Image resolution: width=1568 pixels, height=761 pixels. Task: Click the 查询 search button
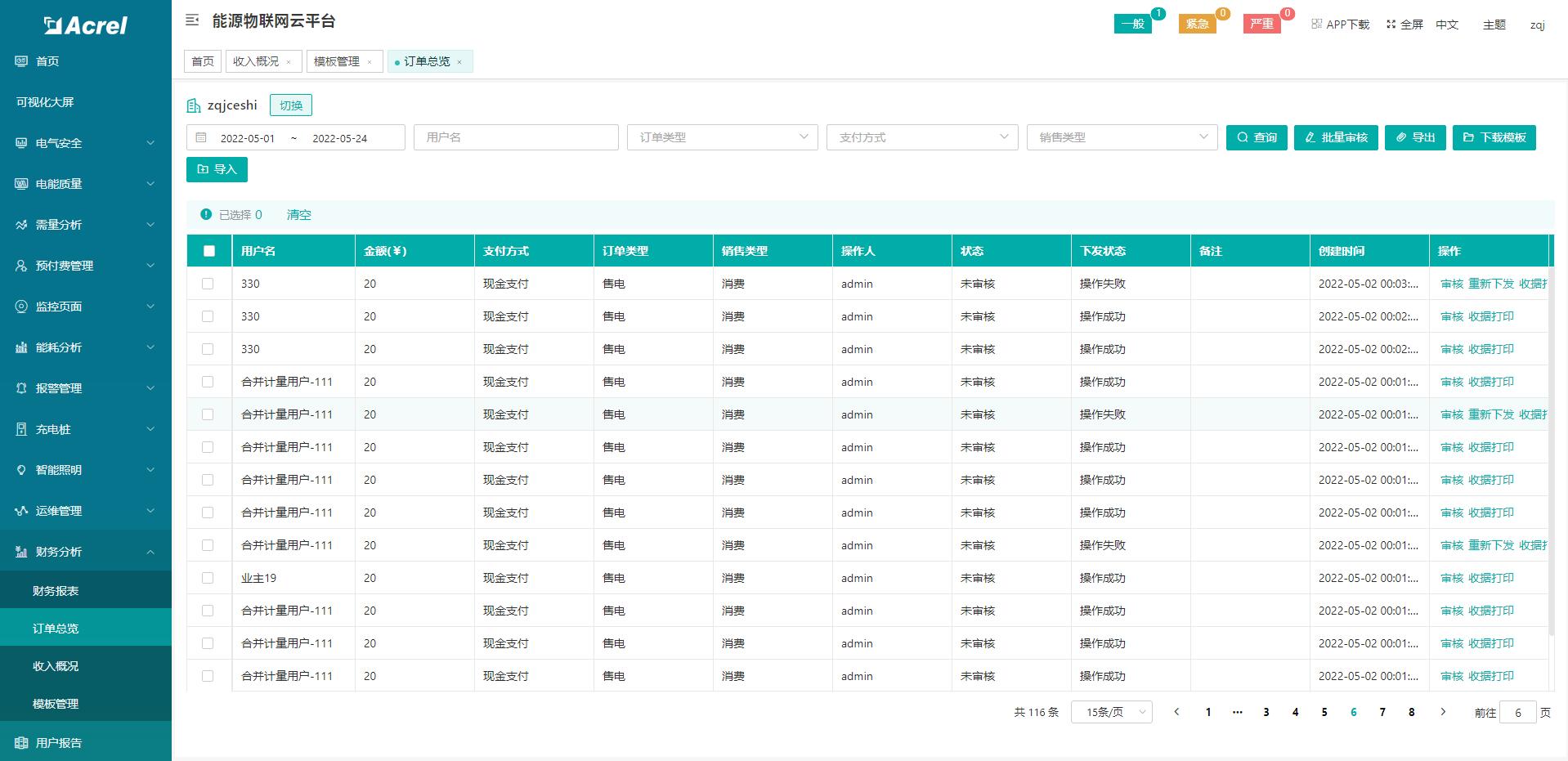(1257, 137)
